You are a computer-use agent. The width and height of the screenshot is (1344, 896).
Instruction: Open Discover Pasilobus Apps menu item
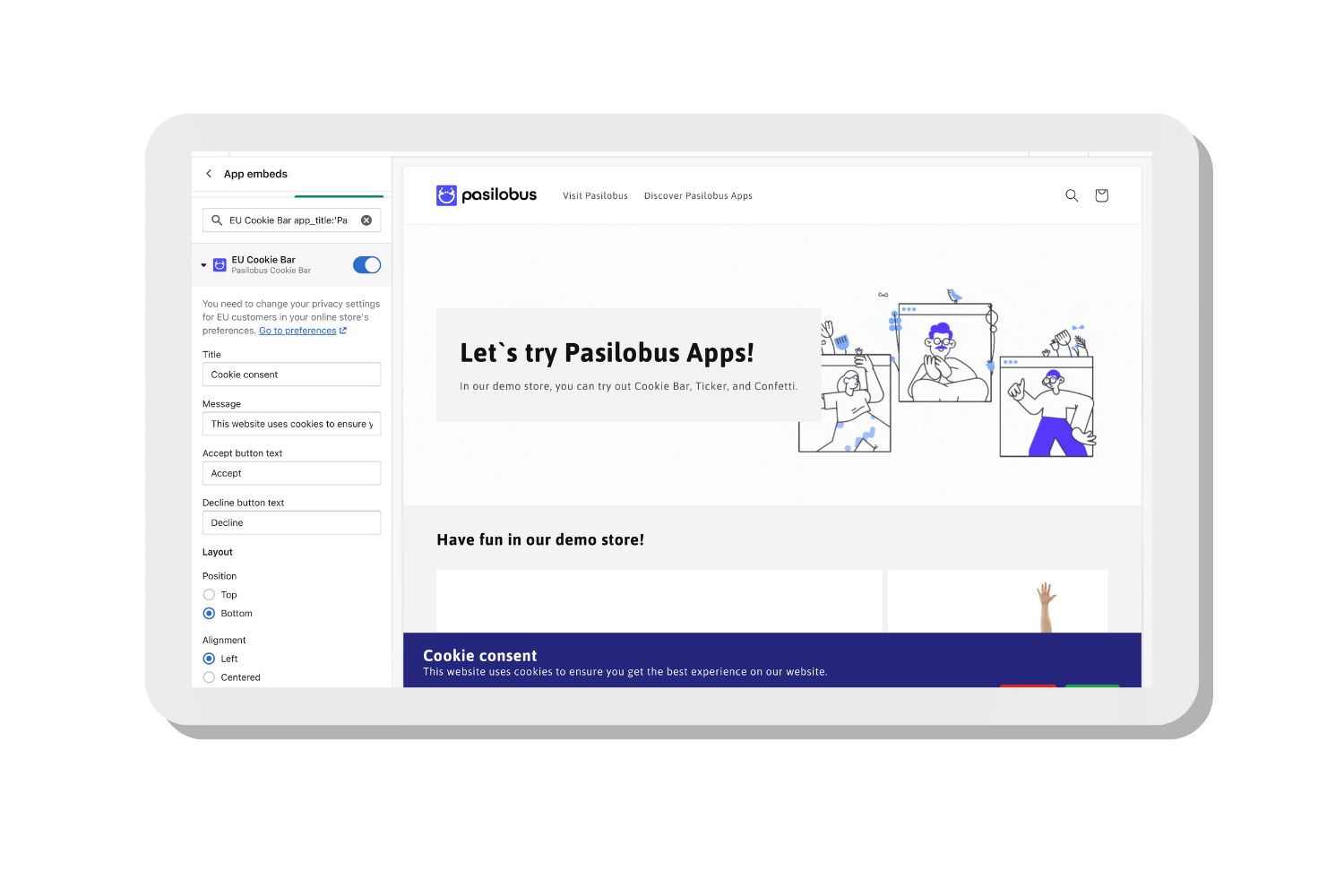tap(698, 196)
